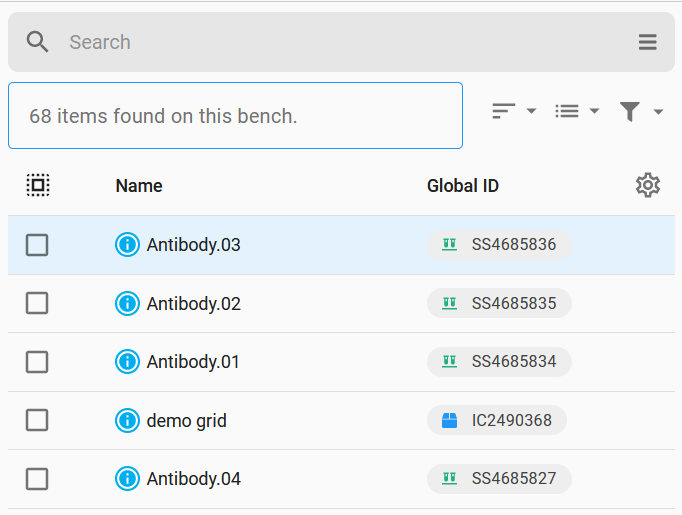Expand the list view type dropdown
The image size is (682, 515).
click(577, 111)
